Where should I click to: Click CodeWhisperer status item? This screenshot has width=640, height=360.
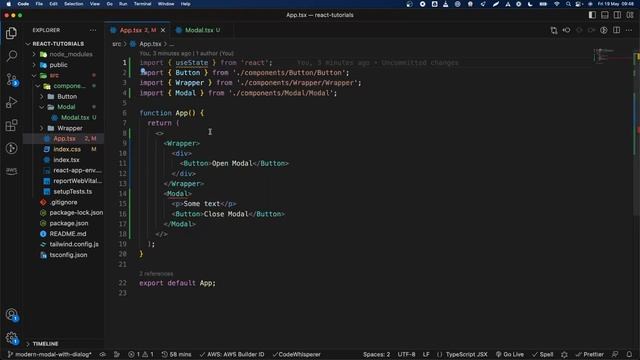point(296,354)
